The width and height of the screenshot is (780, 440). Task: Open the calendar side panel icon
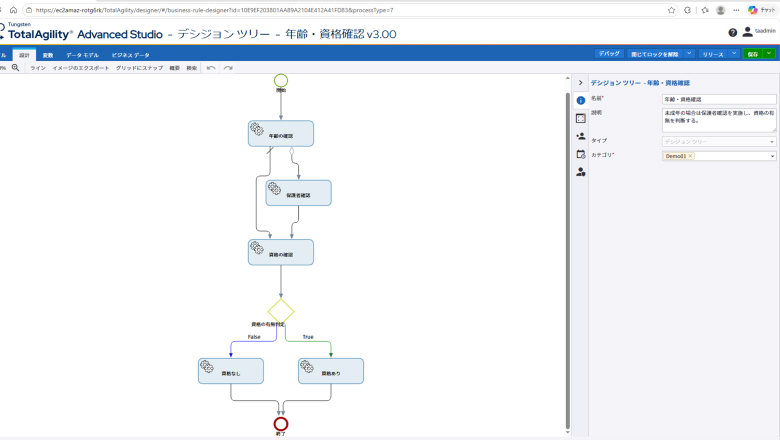pos(581,154)
